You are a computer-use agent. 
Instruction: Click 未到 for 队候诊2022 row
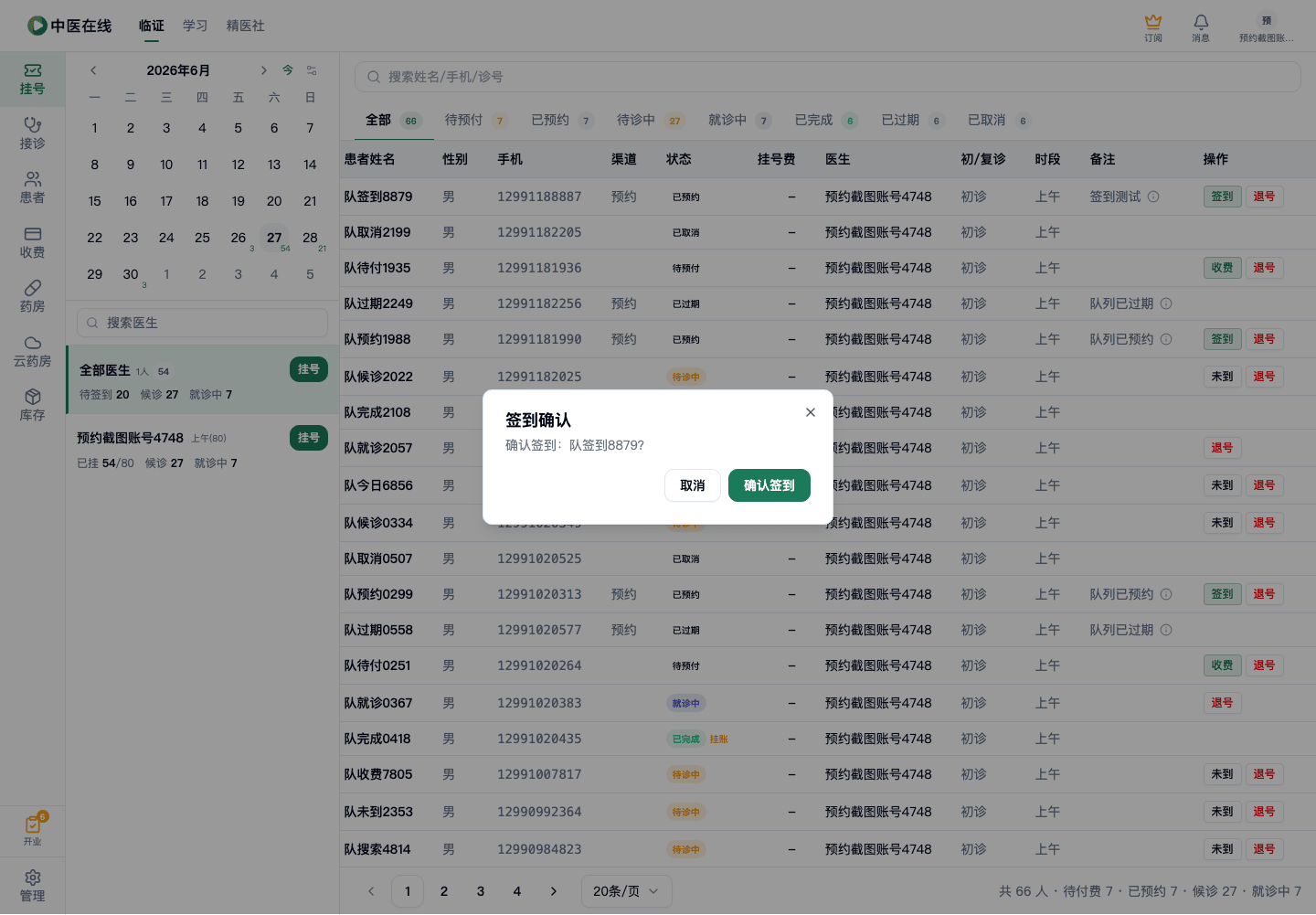1222,377
